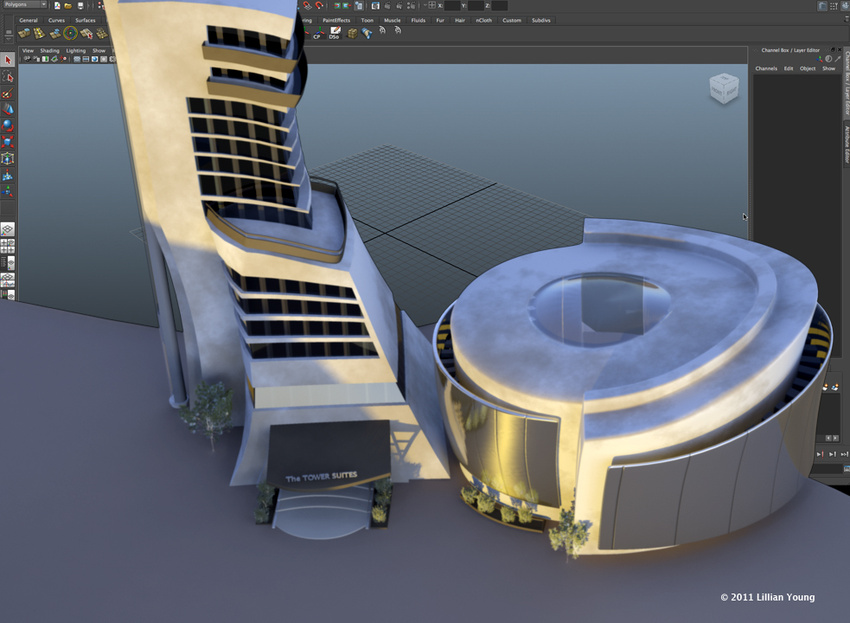Click the Open Scene folder icon

click(68, 6)
